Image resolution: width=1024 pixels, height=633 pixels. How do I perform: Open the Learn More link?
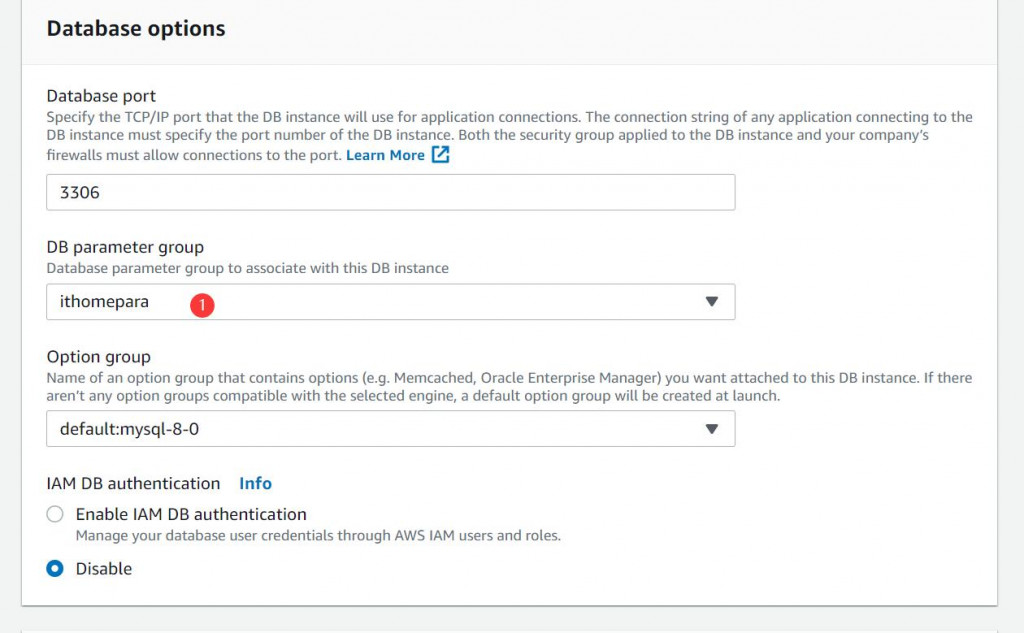385,155
